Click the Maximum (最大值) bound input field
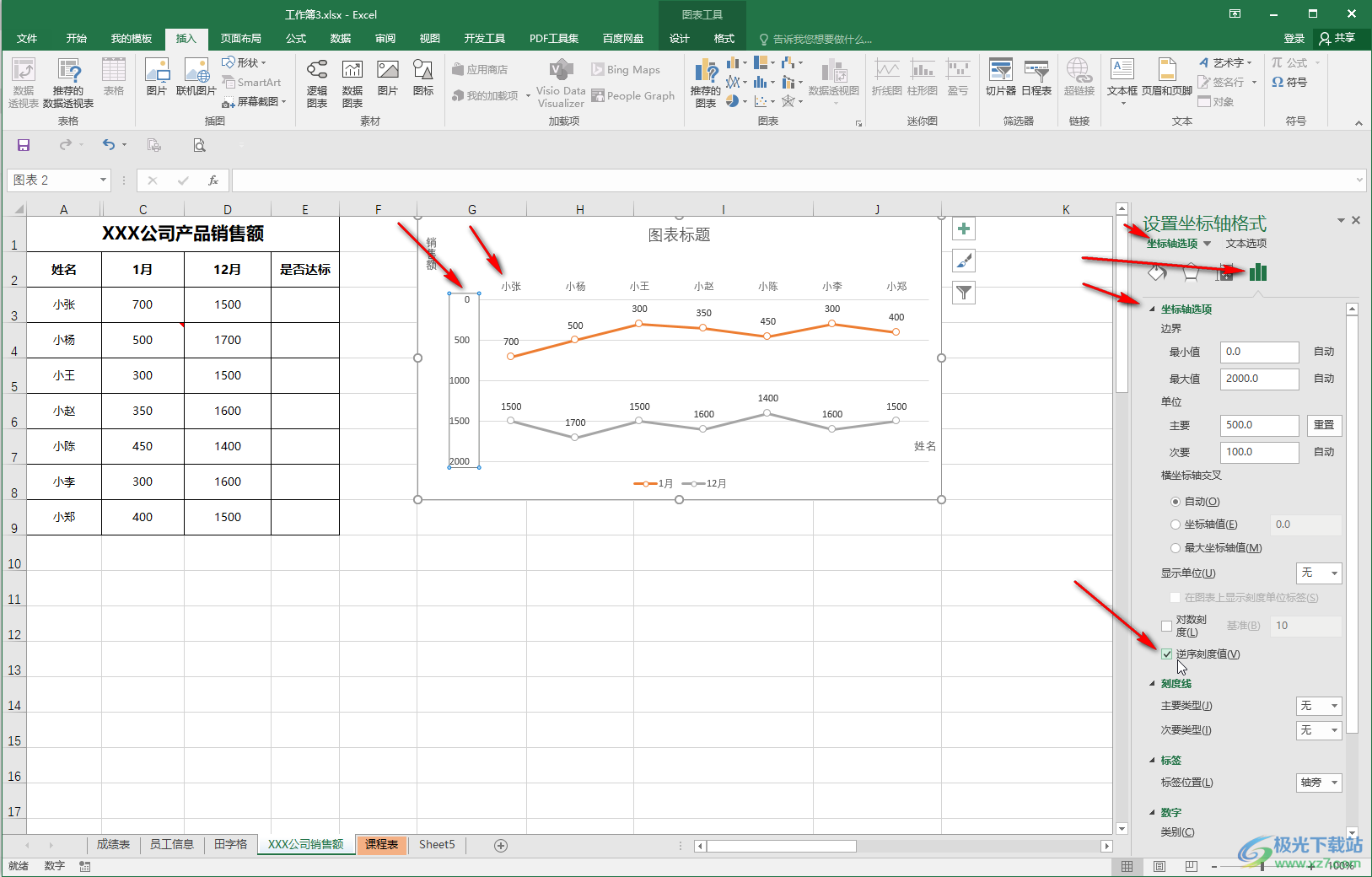The width and height of the screenshot is (1372, 877). click(1259, 379)
